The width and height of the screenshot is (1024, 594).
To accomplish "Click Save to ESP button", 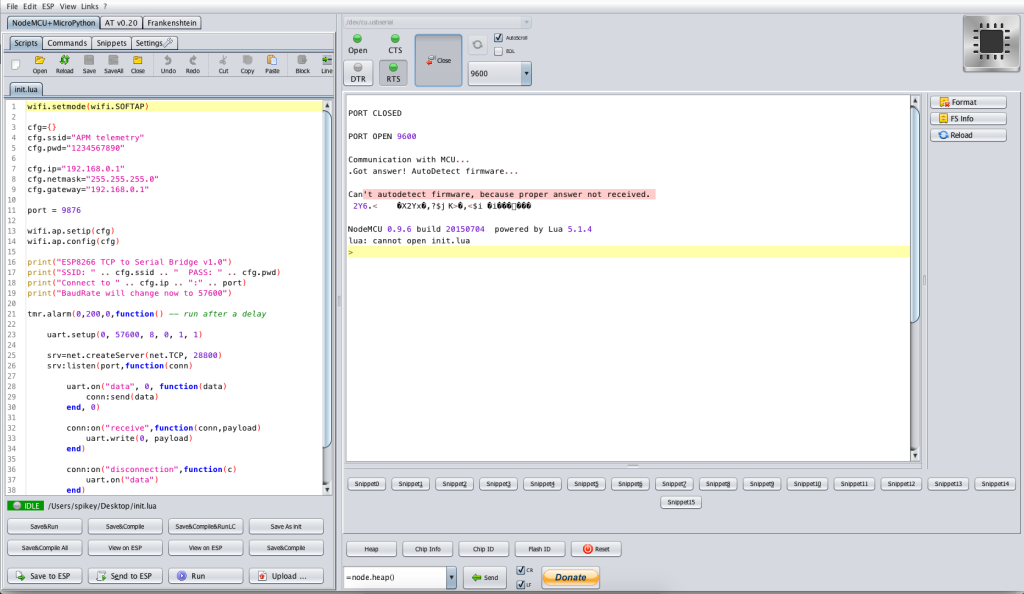I will [44, 576].
